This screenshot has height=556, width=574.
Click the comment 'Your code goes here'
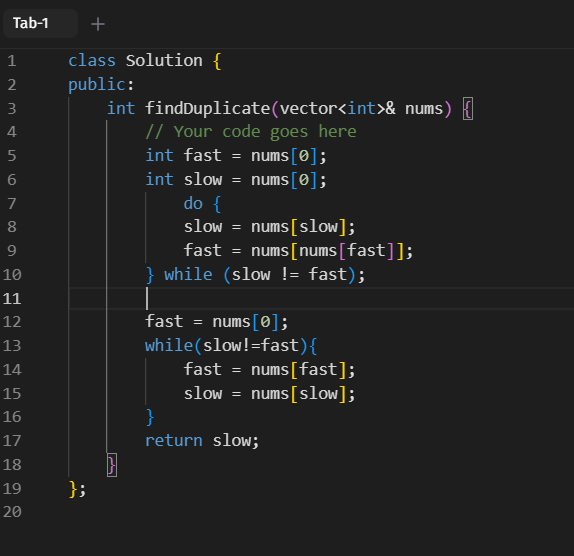265,131
